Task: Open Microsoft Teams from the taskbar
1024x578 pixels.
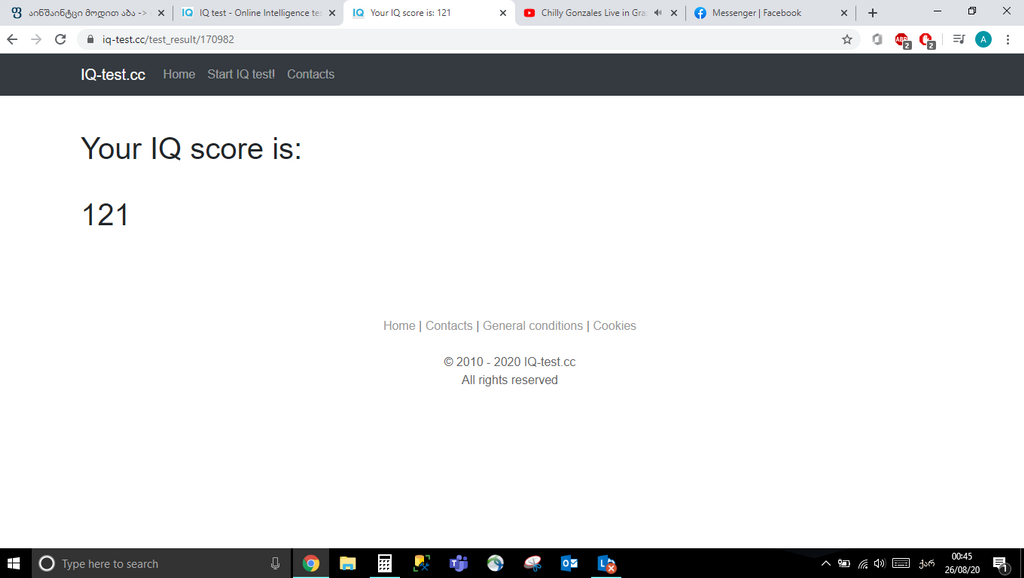Action: (x=458, y=563)
